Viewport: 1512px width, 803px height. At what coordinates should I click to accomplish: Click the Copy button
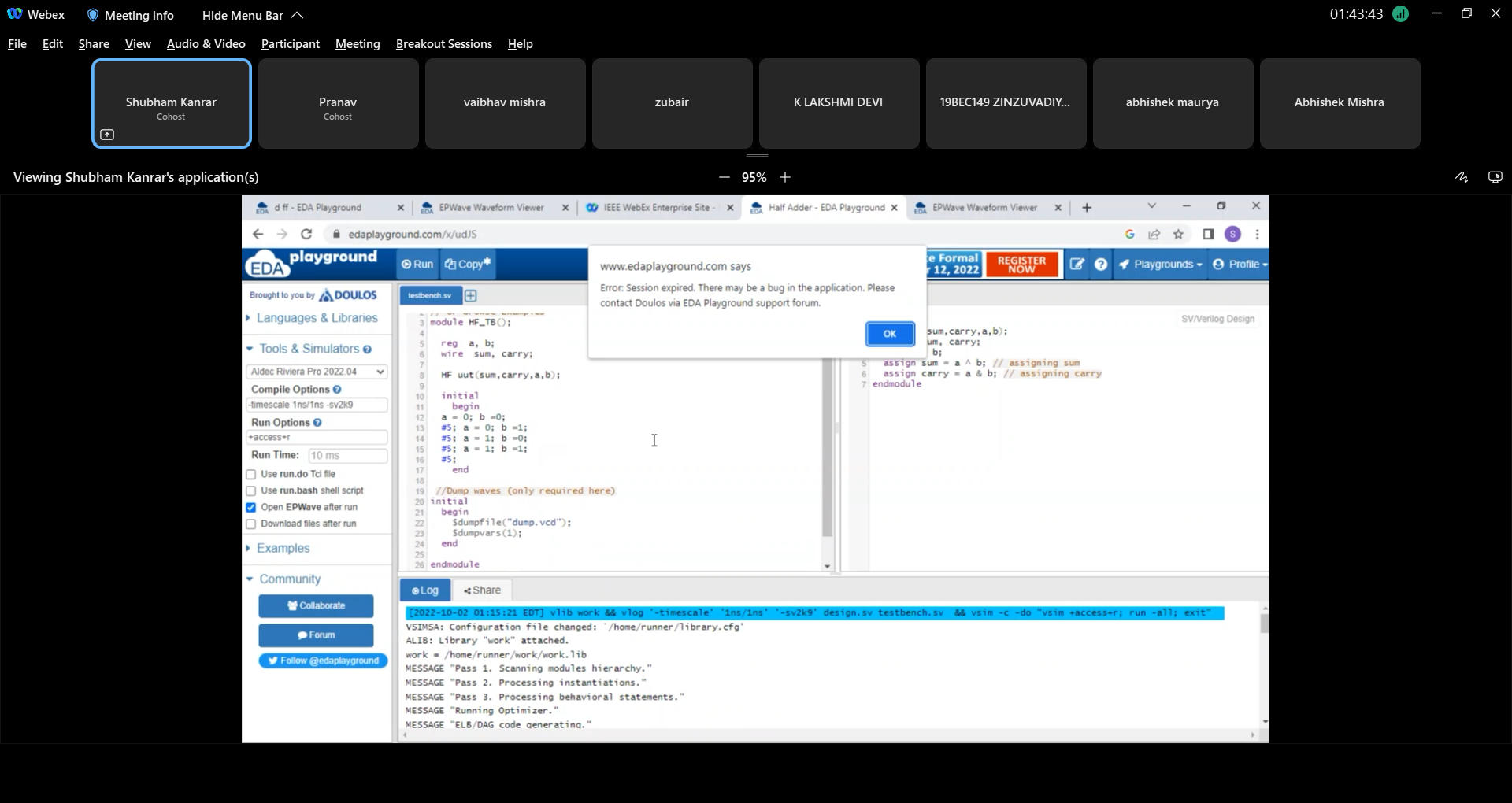(468, 265)
